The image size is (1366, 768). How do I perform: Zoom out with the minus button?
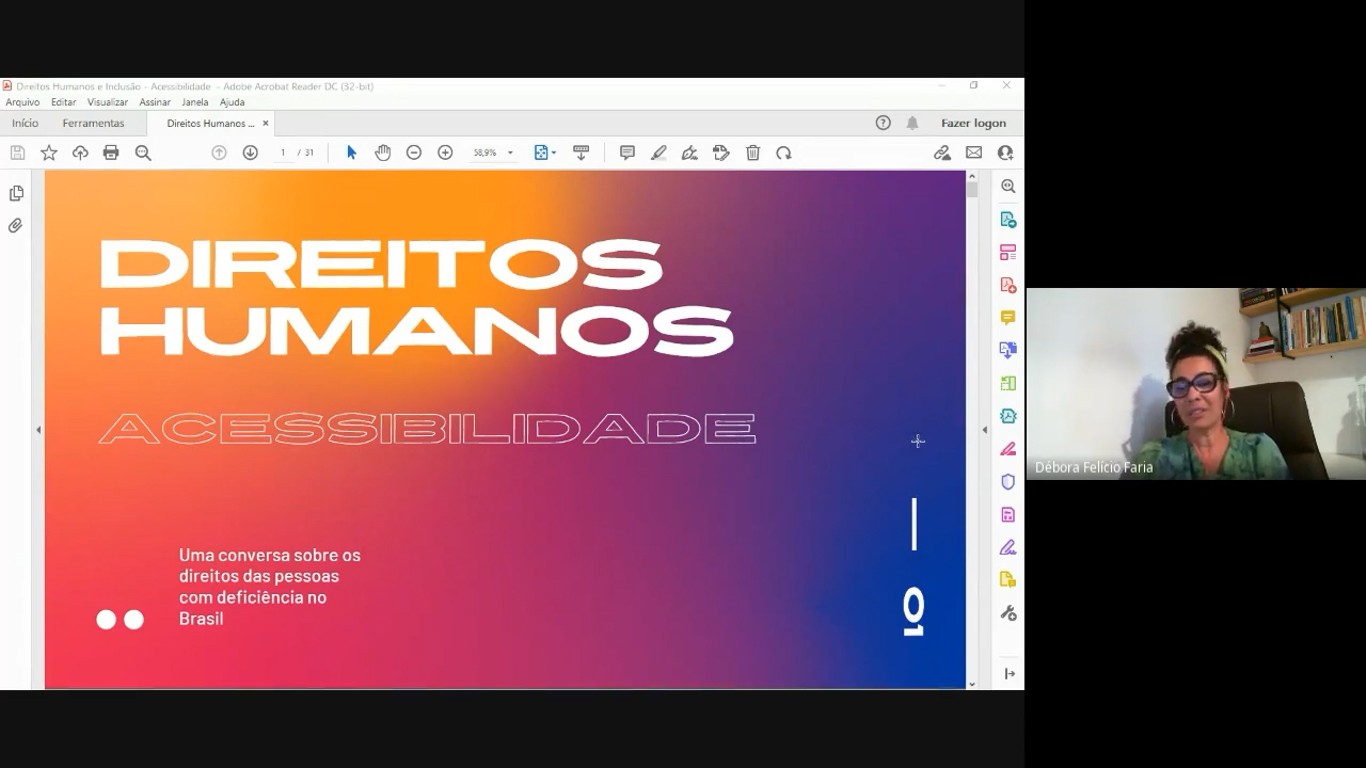pyautogui.click(x=414, y=153)
